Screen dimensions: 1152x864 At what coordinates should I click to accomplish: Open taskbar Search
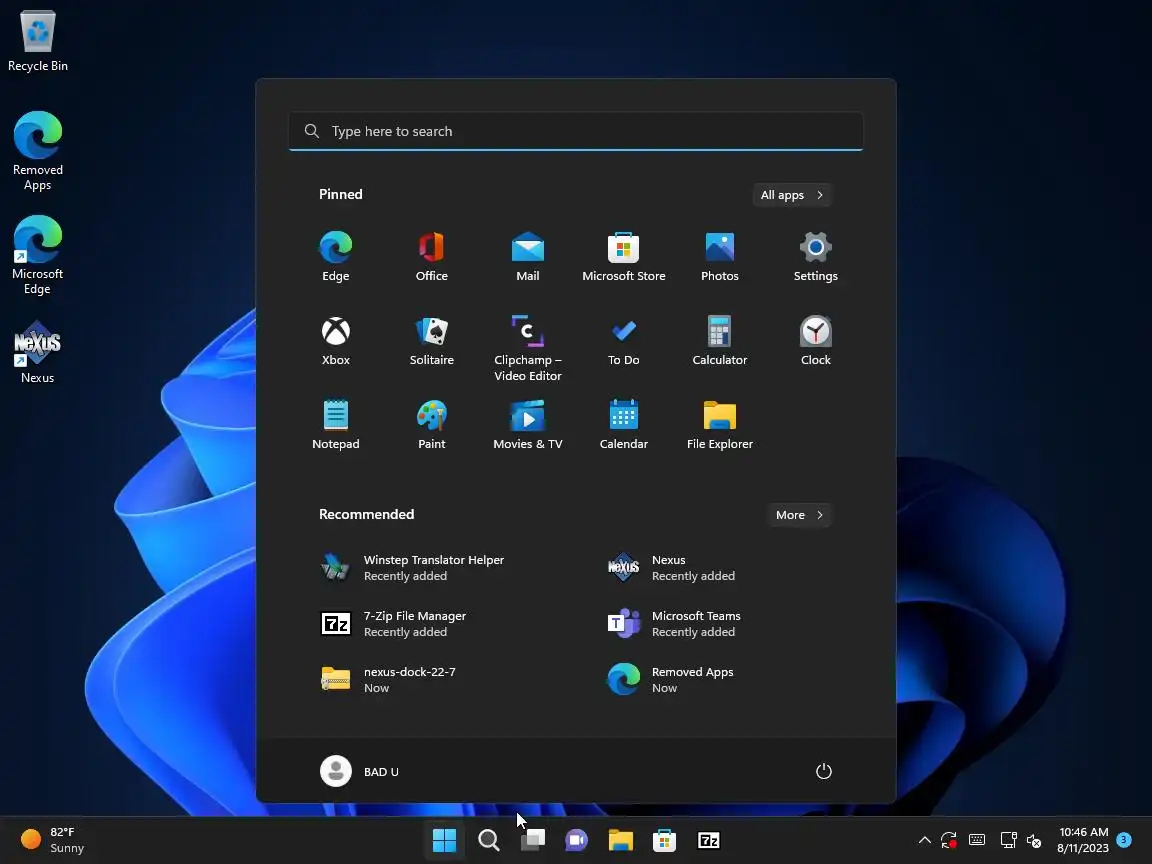[x=489, y=840]
